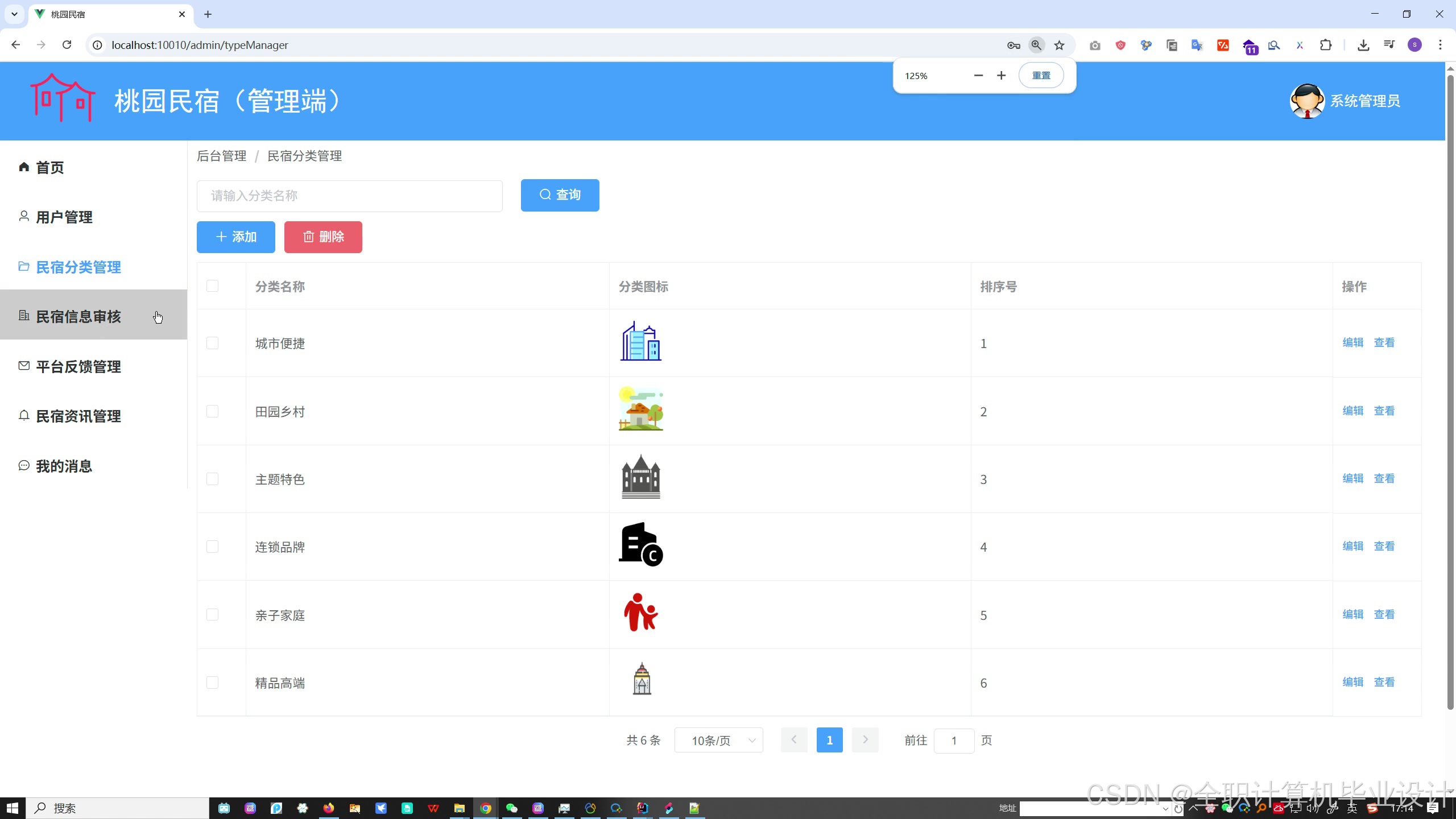
Task: Open the tab search dropdown arrow
Action: 14,14
